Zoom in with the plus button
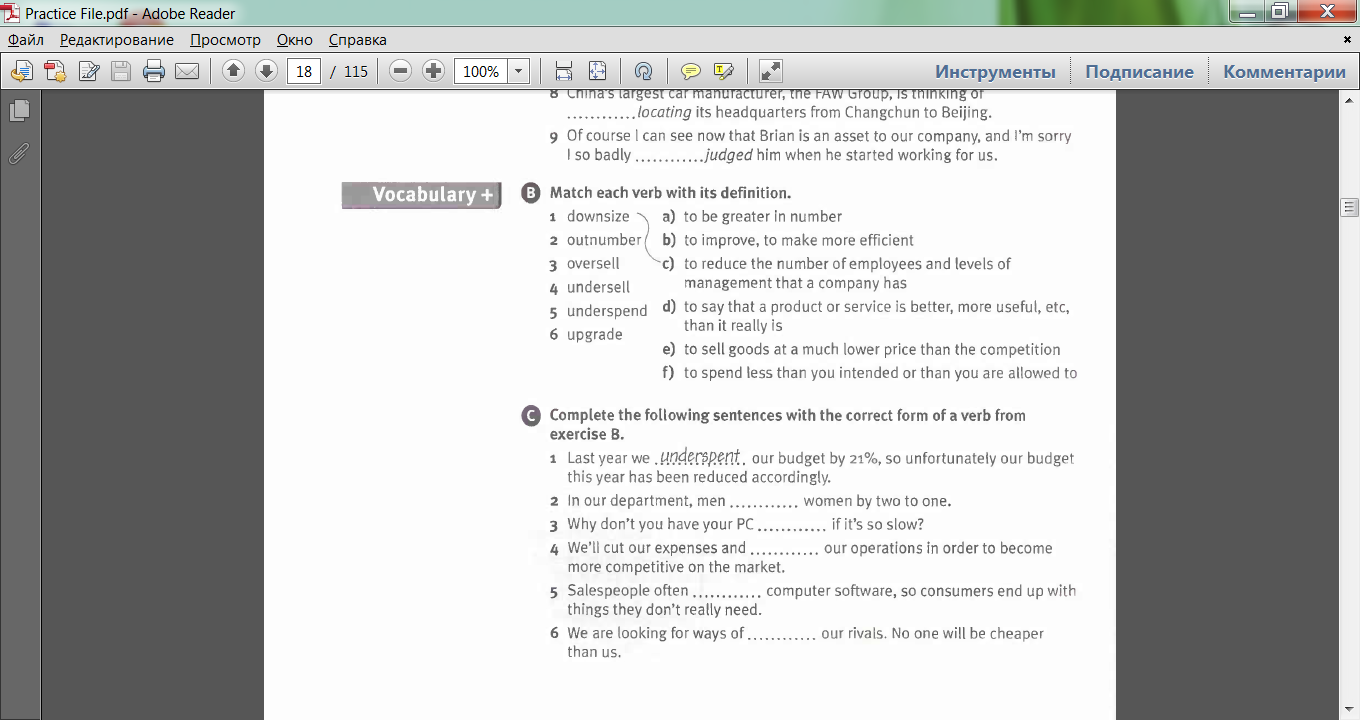The image size is (1360, 720). (433, 71)
